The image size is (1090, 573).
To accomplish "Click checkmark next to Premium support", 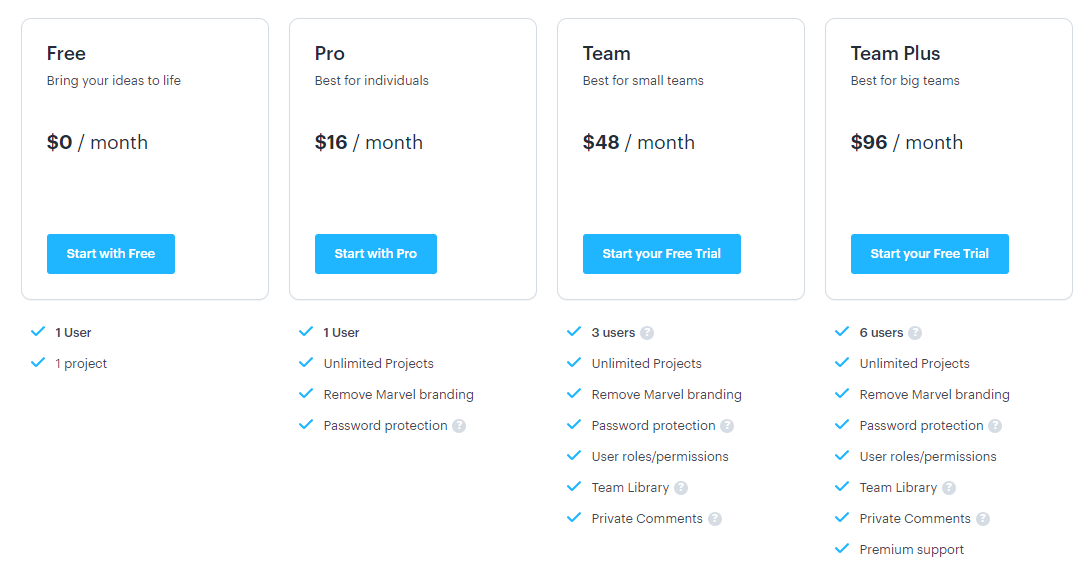I will (842, 549).
